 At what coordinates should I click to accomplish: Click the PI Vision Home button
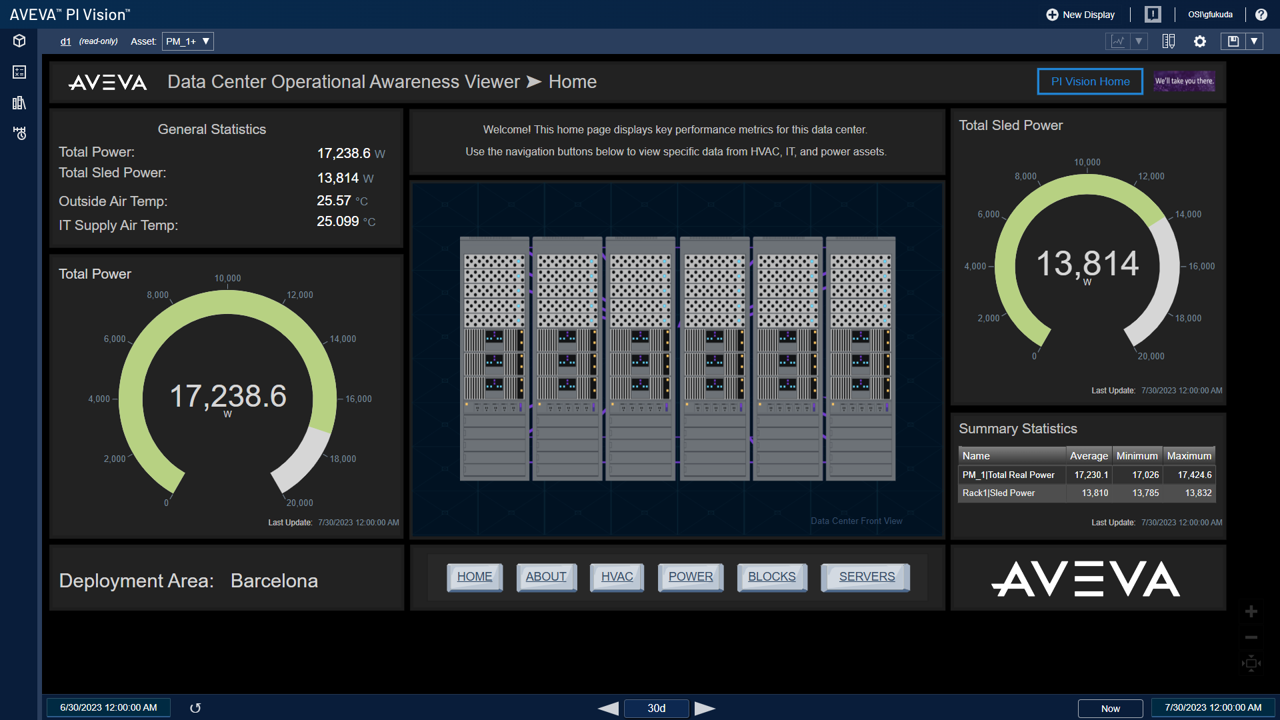1089,81
